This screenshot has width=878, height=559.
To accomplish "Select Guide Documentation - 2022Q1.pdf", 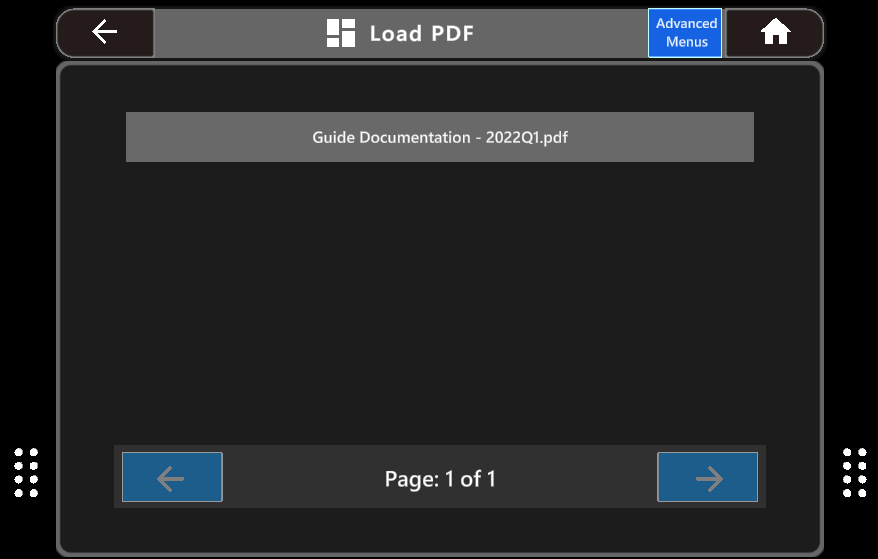I will 439,137.
